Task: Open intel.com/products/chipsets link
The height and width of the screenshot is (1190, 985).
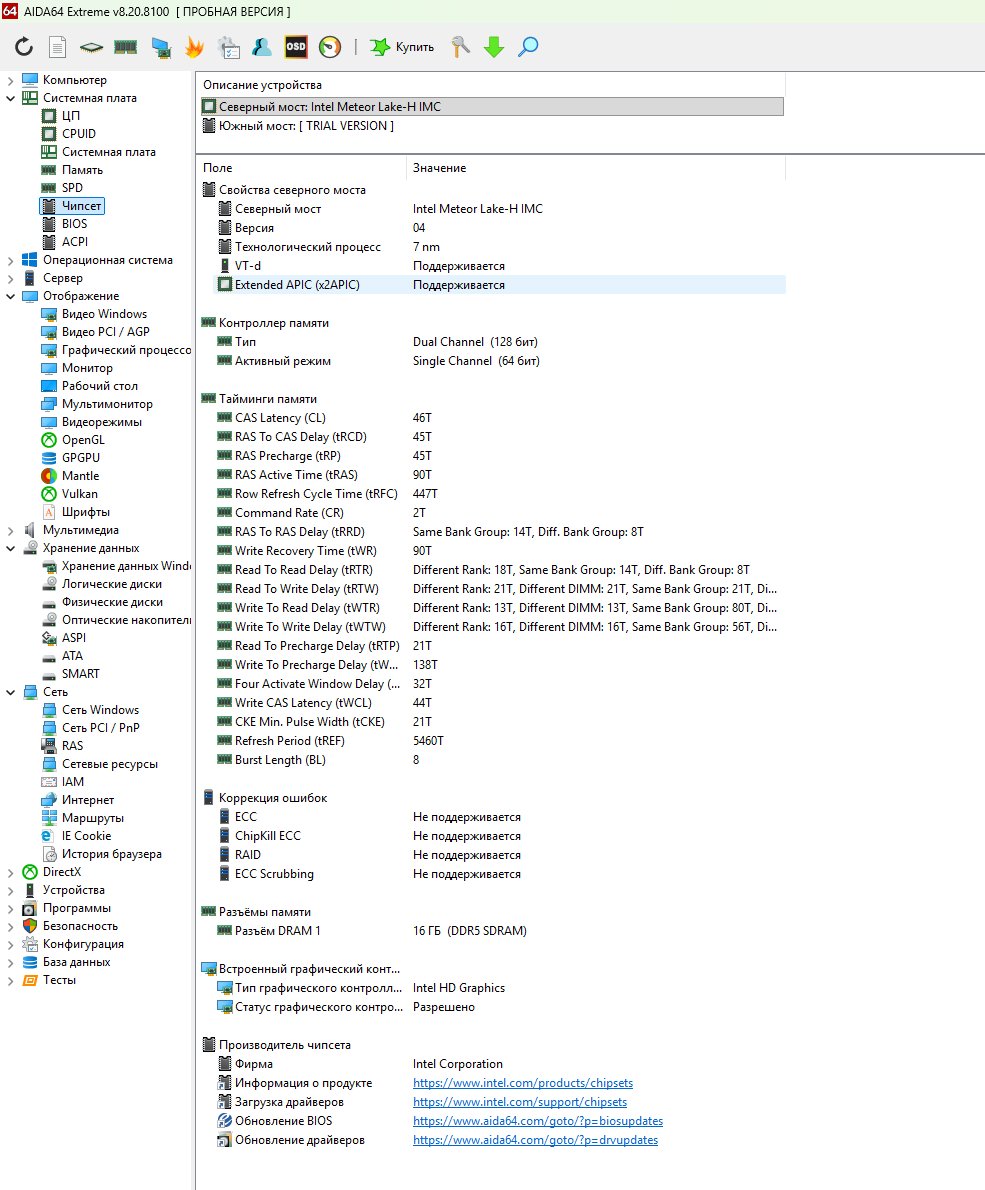Action: coord(523,1083)
